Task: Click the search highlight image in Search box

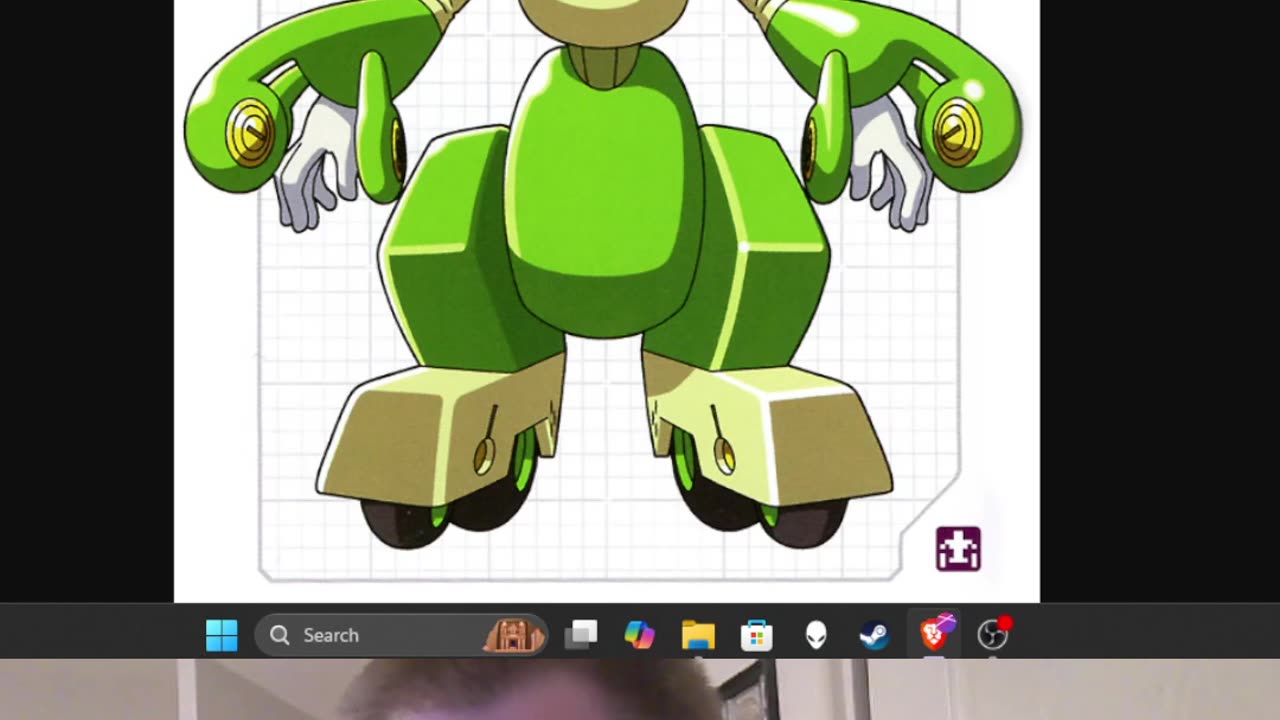Action: click(x=513, y=635)
